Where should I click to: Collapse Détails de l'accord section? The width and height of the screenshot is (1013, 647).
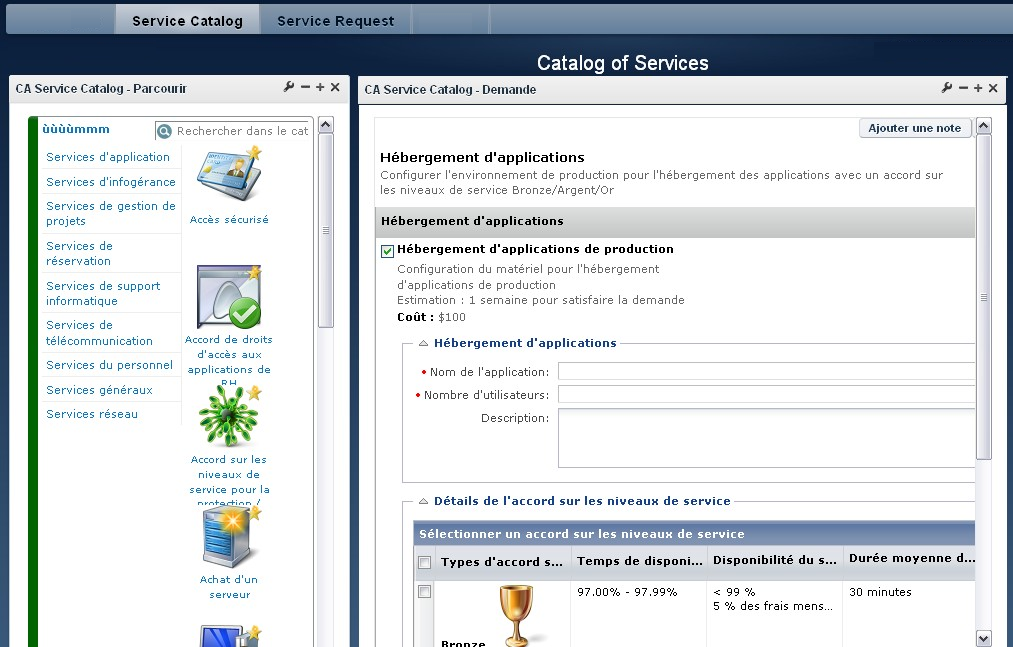click(x=424, y=501)
